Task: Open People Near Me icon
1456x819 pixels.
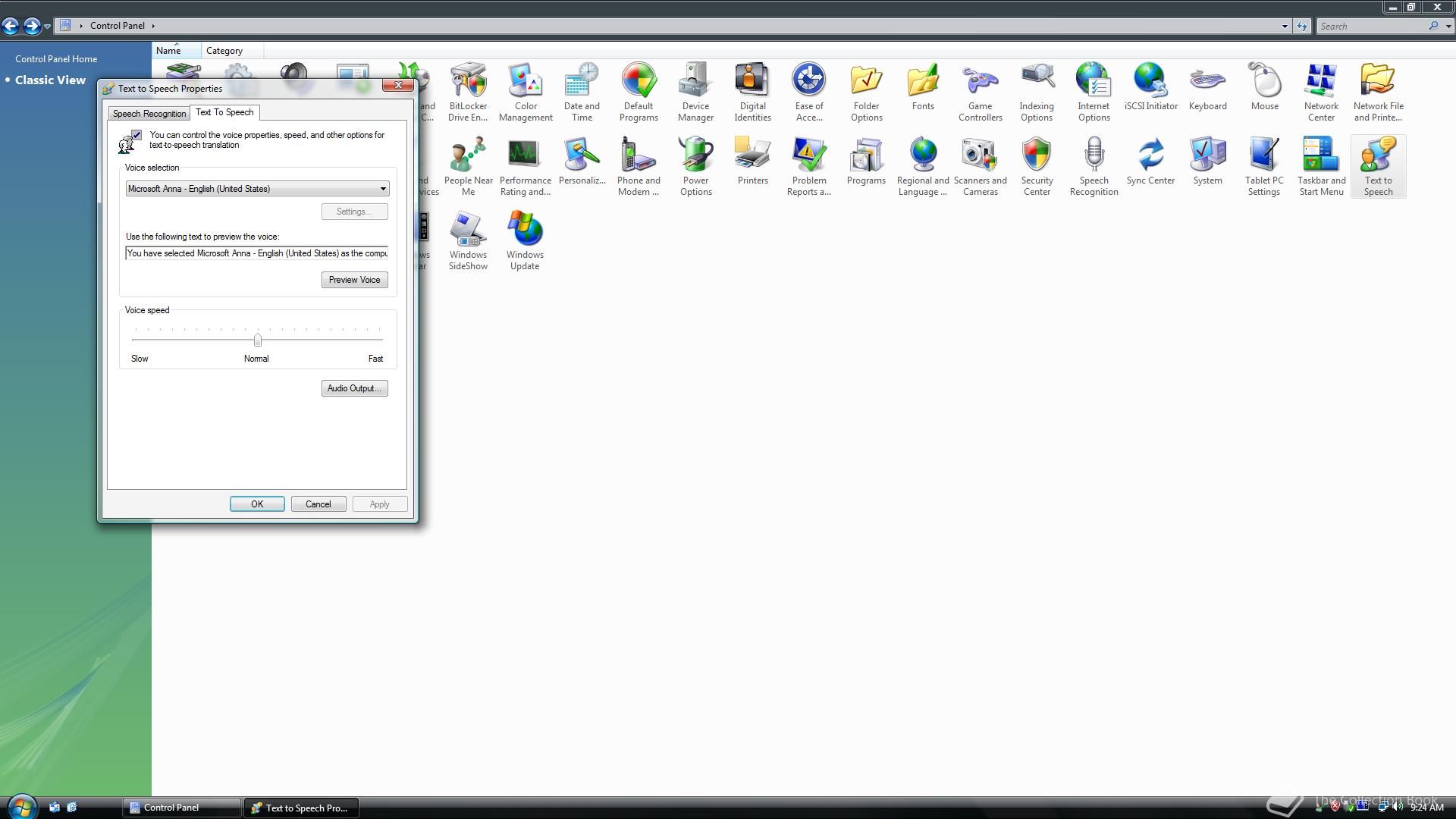Action: coord(468,166)
